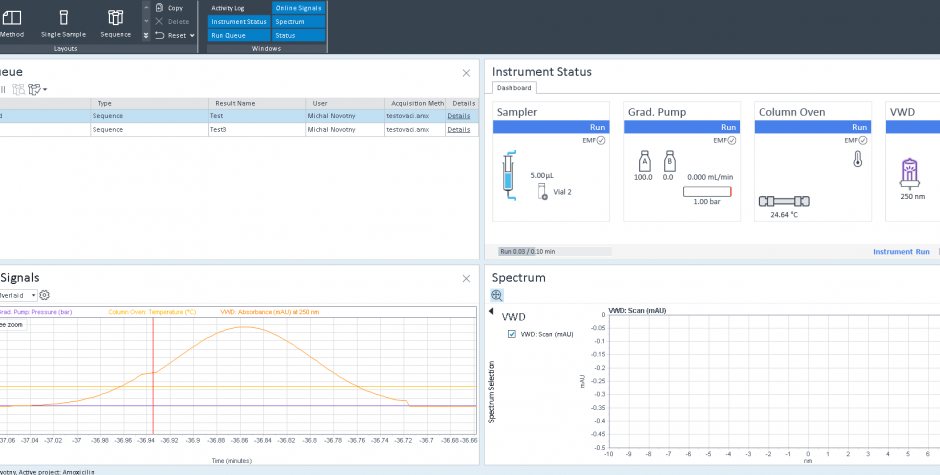The image size is (940, 475).
Task: Sort by User column header
Action: pos(345,103)
